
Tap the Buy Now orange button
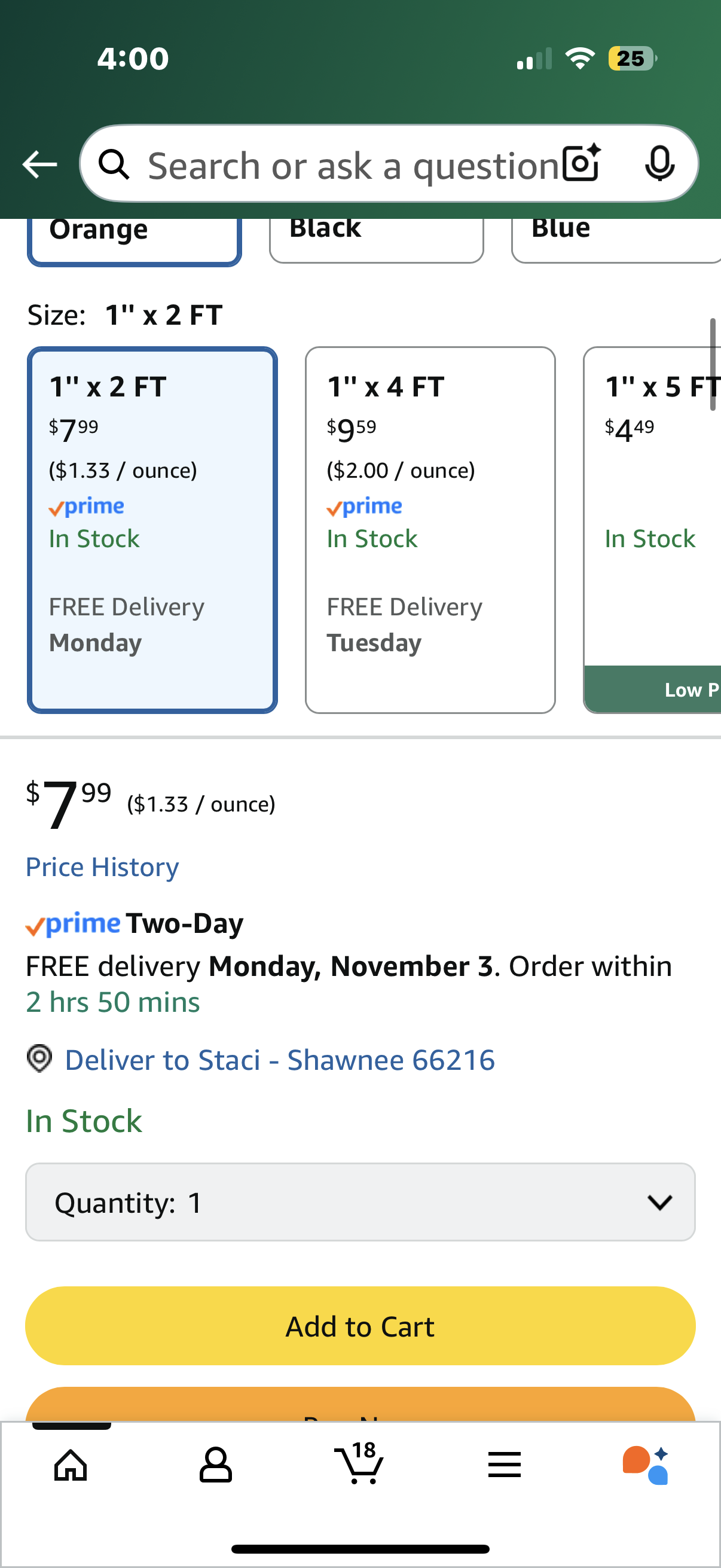[x=360, y=1405]
